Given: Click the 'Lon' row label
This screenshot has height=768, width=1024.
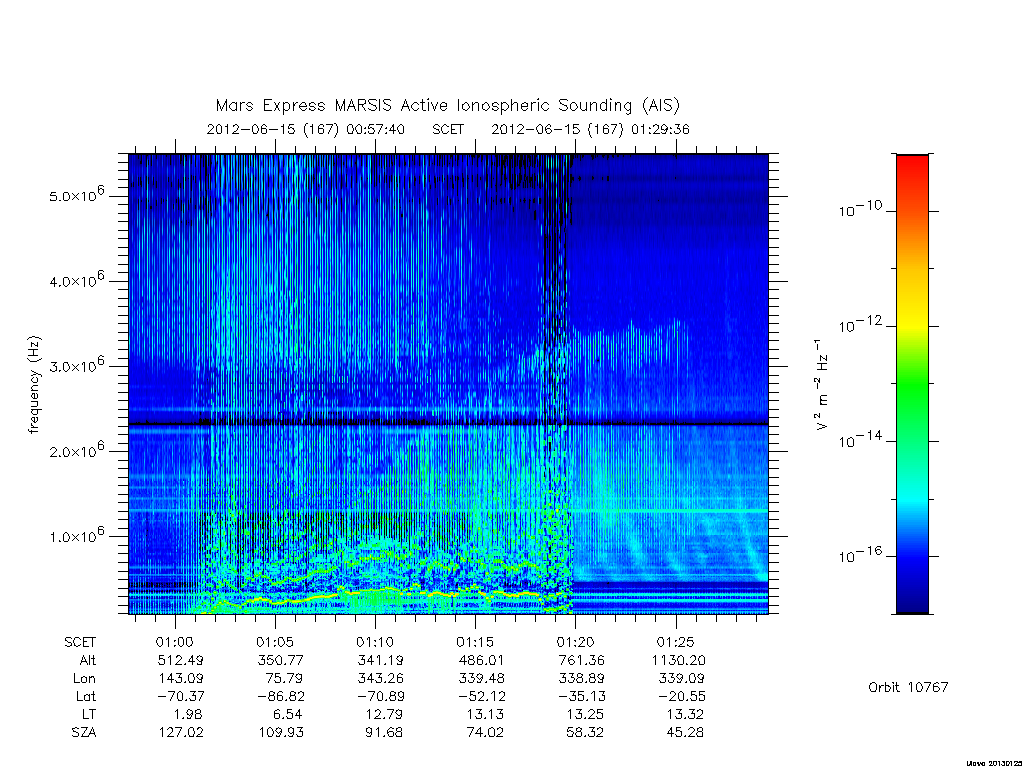Looking at the screenshot, I should tap(85, 679).
